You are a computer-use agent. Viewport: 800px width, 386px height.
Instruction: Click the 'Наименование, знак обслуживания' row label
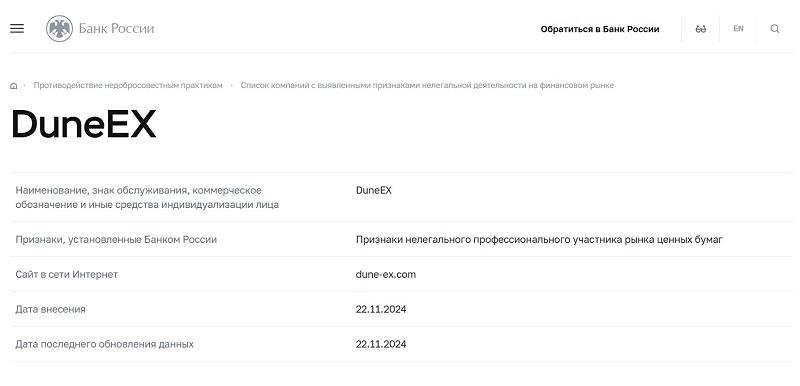point(147,197)
